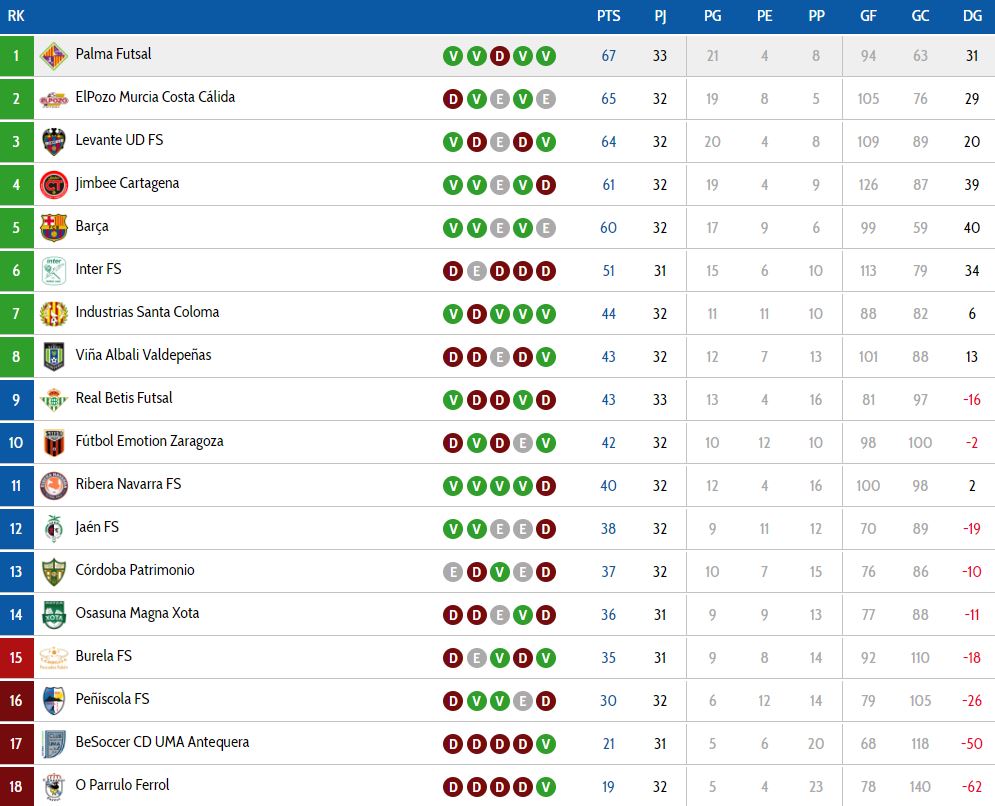This screenshot has width=995, height=806.
Task: Click the Palma Futsal team crest
Action: pyautogui.click(x=54, y=56)
